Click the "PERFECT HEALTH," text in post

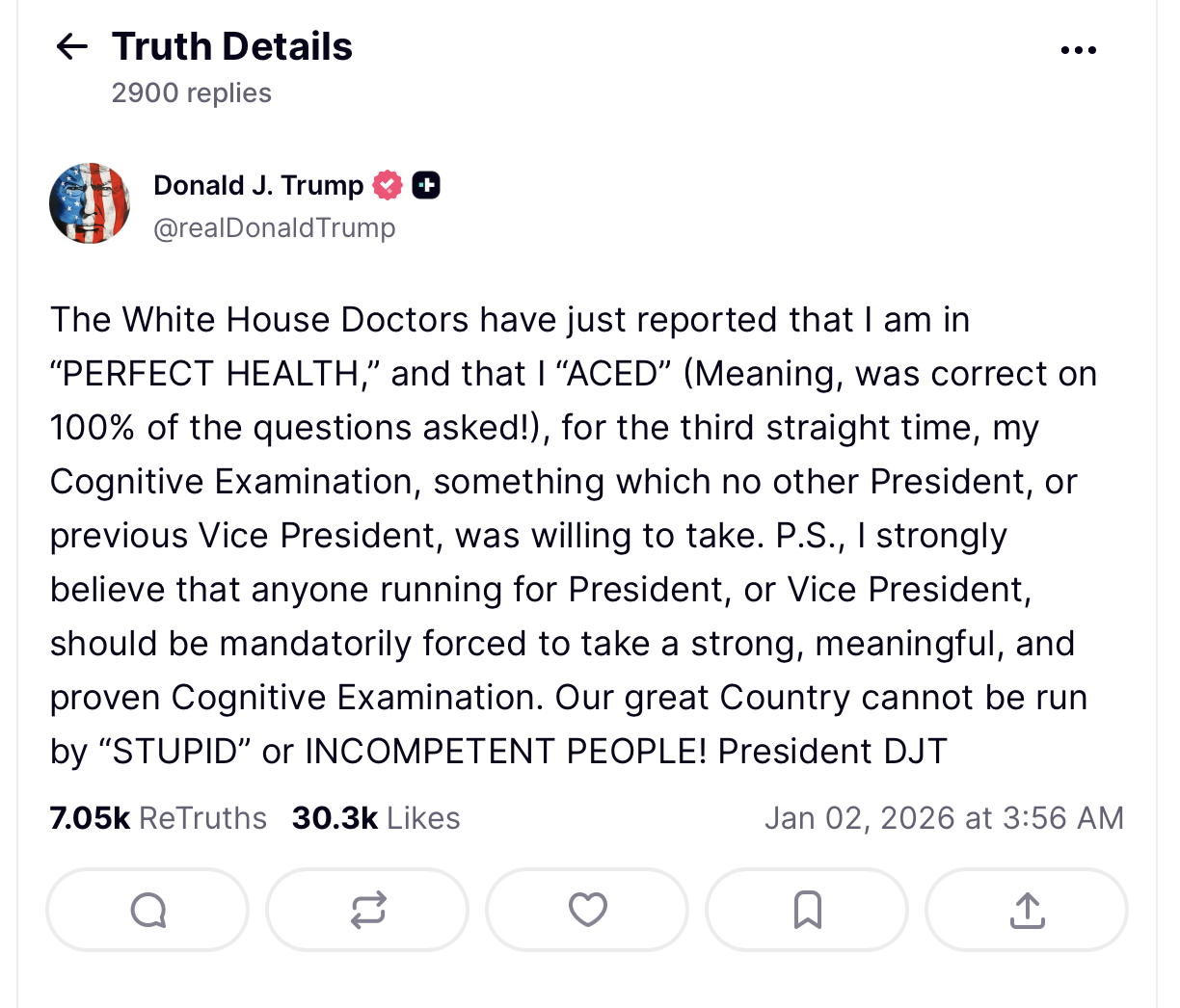[x=214, y=374]
